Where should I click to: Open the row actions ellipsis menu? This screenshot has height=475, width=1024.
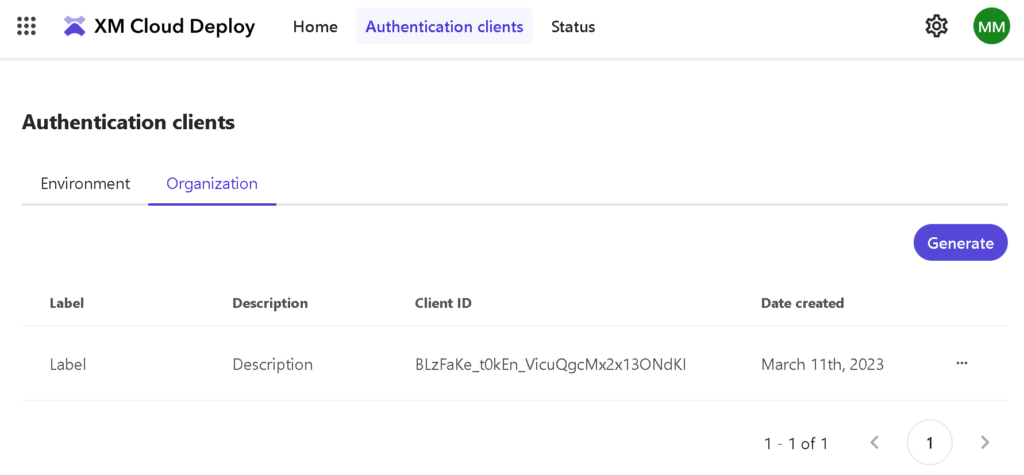[961, 364]
